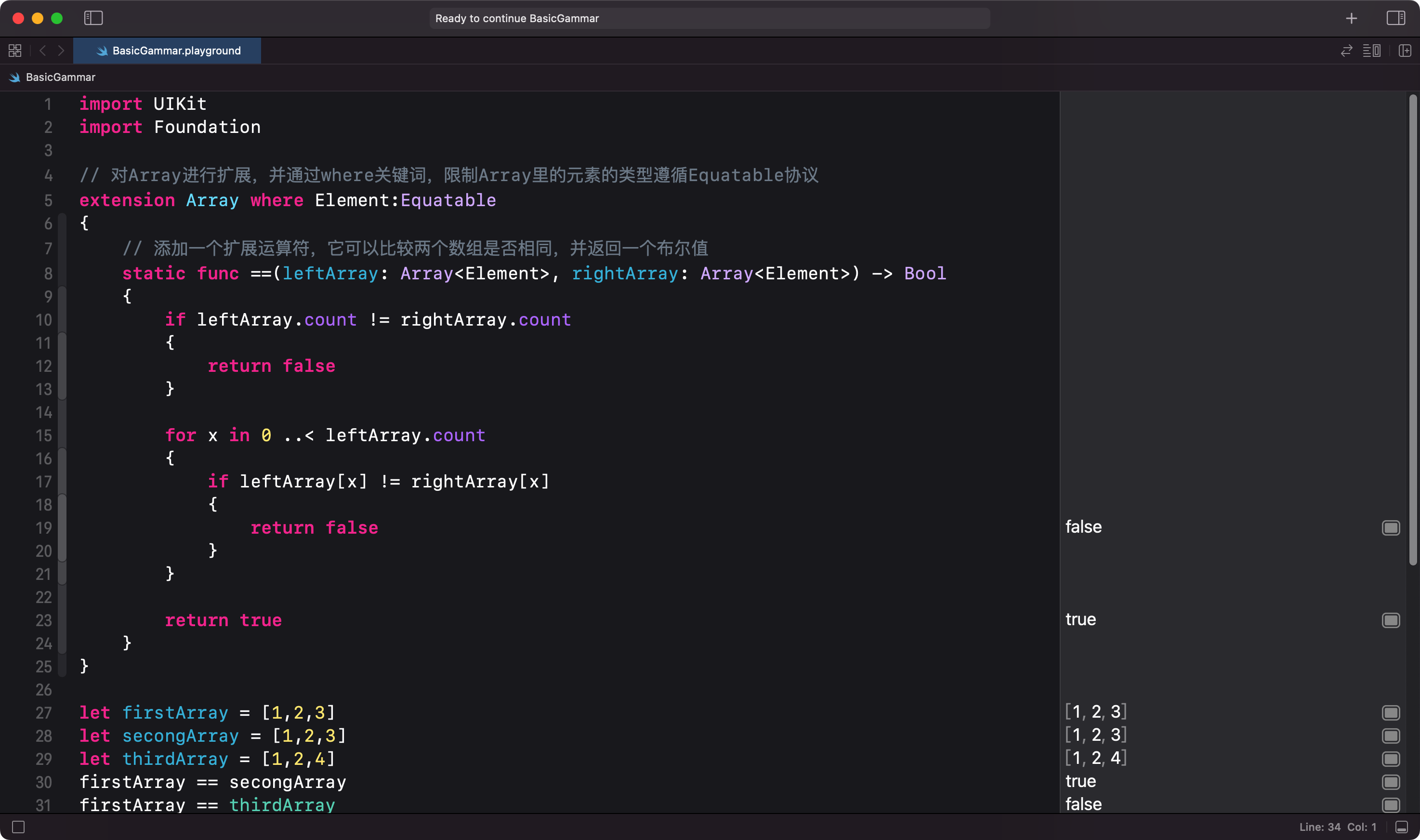Screen dimensions: 1420x840
Task: Click the activity status Ready to continue BasicGammar
Action: pos(710,18)
